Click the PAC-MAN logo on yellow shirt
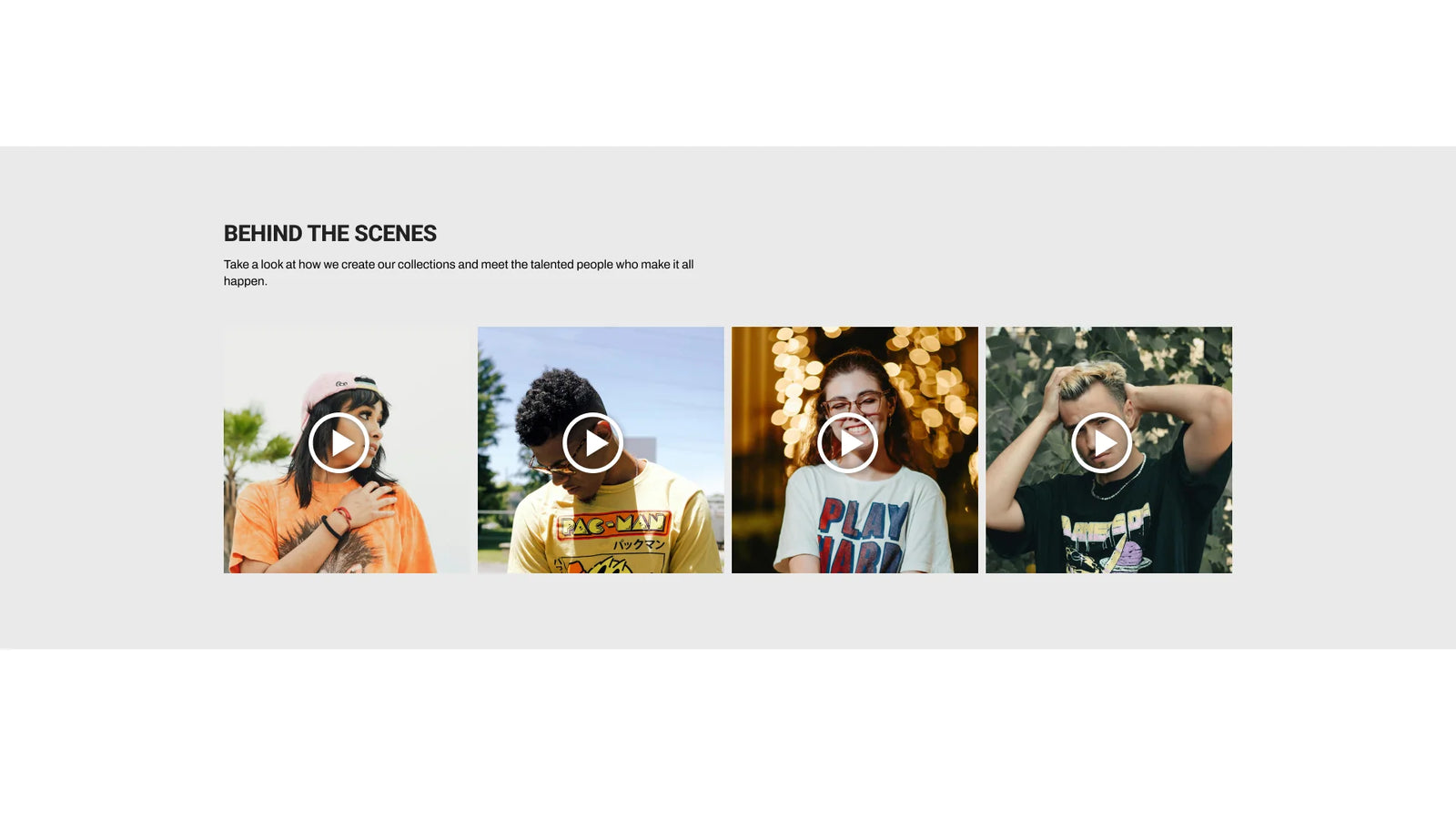The width and height of the screenshot is (1456, 819). point(613,524)
